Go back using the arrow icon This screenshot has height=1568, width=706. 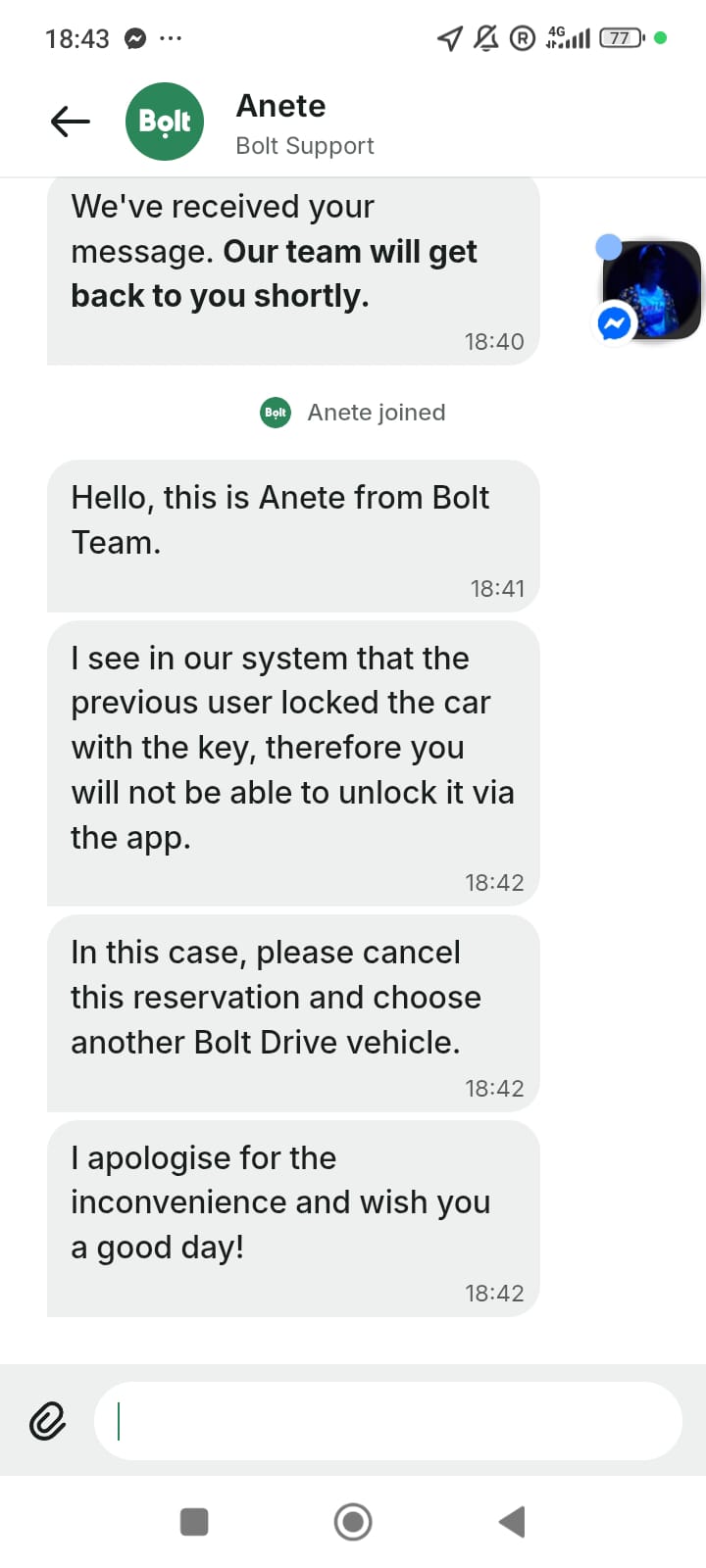coord(71,122)
